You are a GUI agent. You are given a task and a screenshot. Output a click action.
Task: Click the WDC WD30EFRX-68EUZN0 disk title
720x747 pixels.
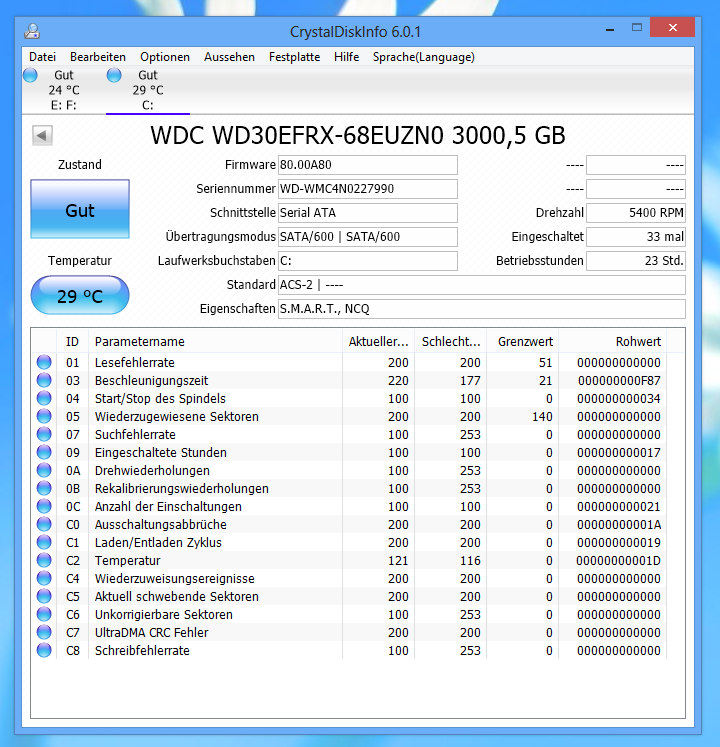pyautogui.click(x=358, y=135)
